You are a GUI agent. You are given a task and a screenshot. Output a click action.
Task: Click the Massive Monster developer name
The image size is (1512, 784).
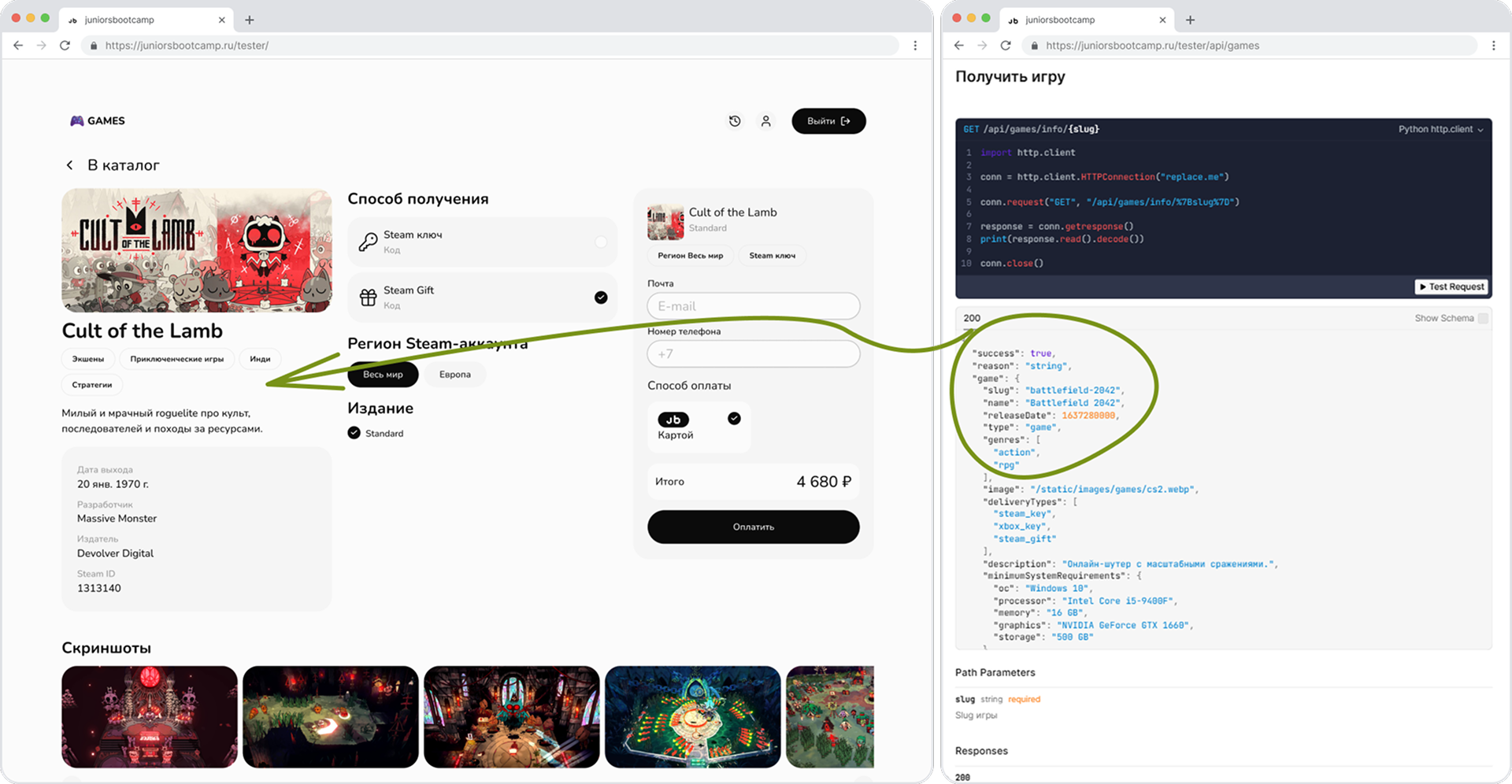117,519
